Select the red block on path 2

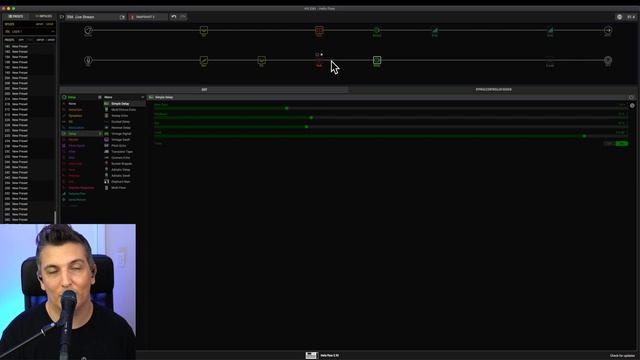tap(319, 61)
